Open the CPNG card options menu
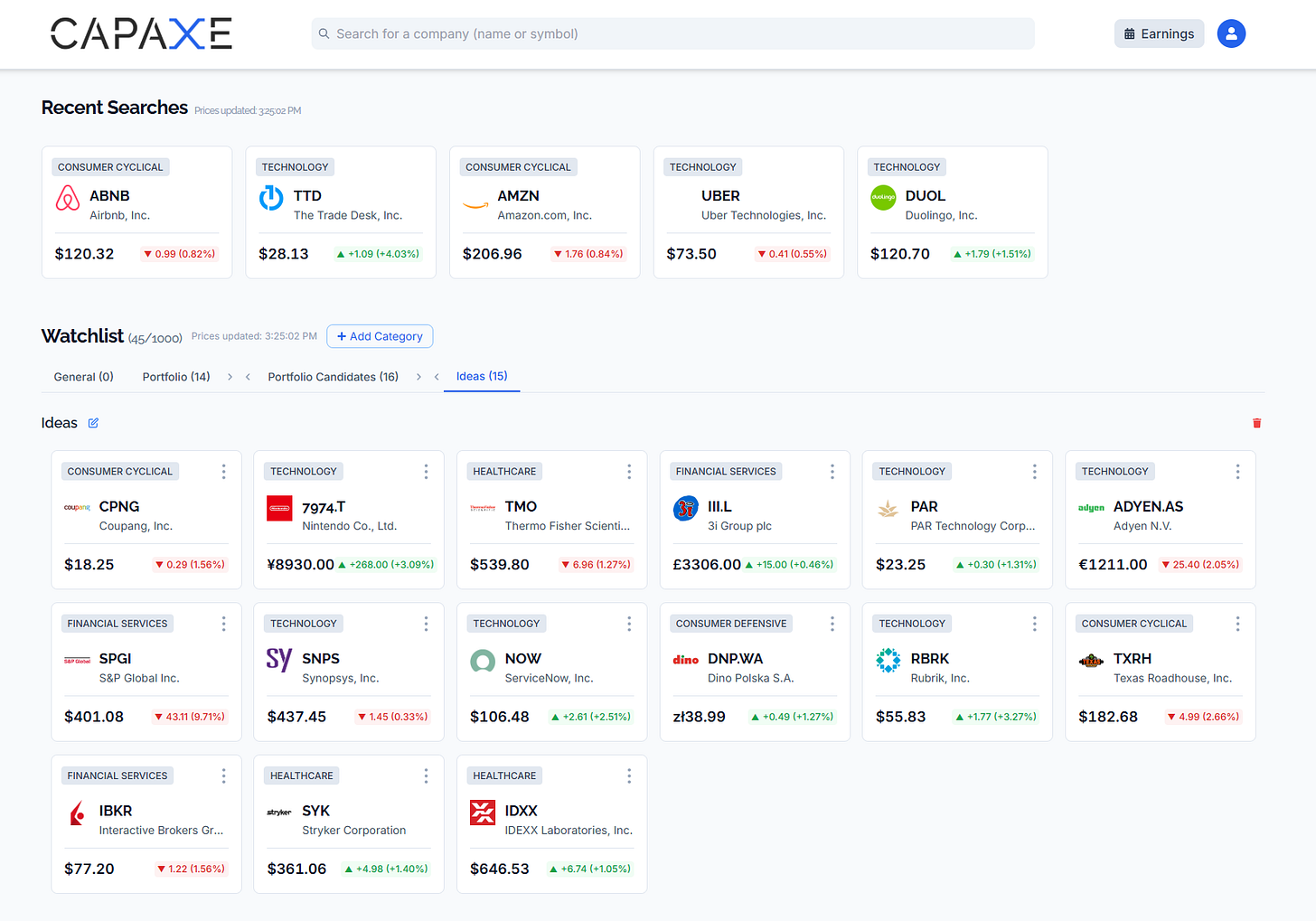The height and width of the screenshot is (921, 1316). [x=223, y=472]
